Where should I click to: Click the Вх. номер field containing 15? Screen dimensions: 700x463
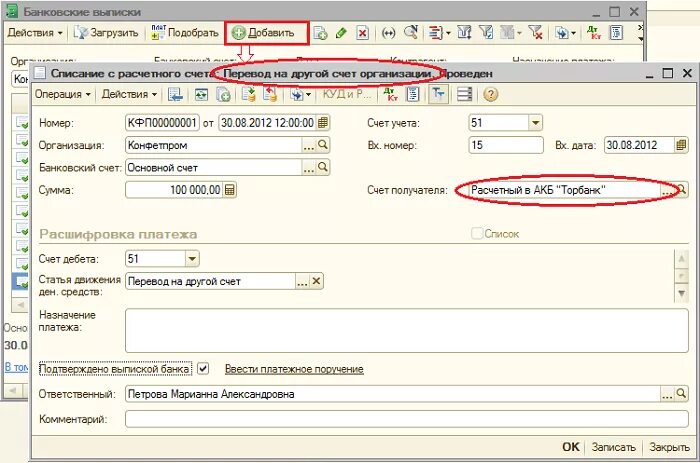[506, 145]
